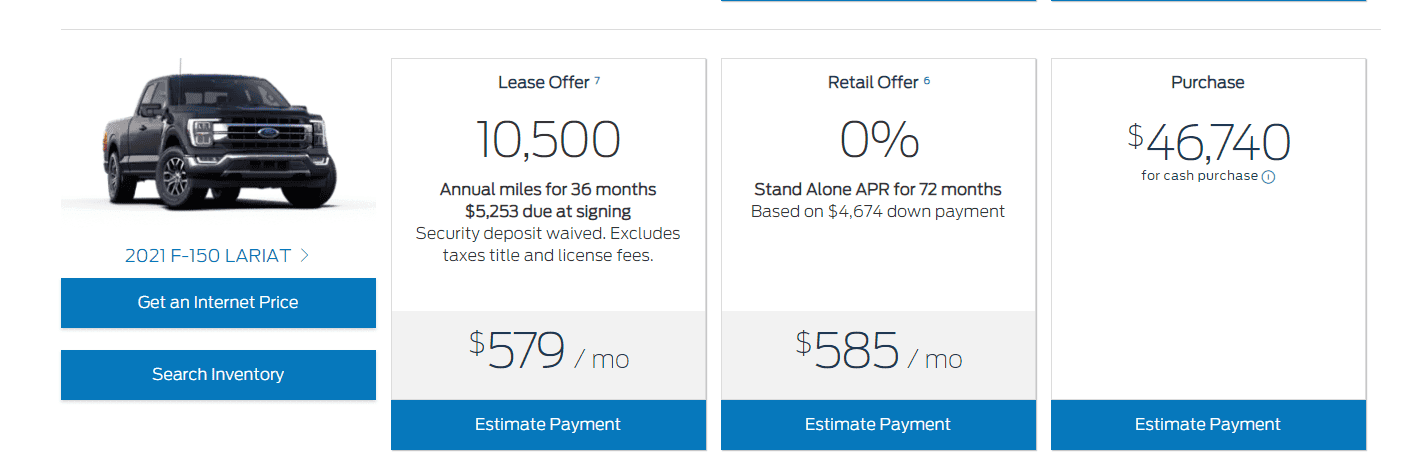Image resolution: width=1413 pixels, height=462 pixels.
Task: Click the chevron after 2021 F-150 LARIAT
Action: click(305, 256)
